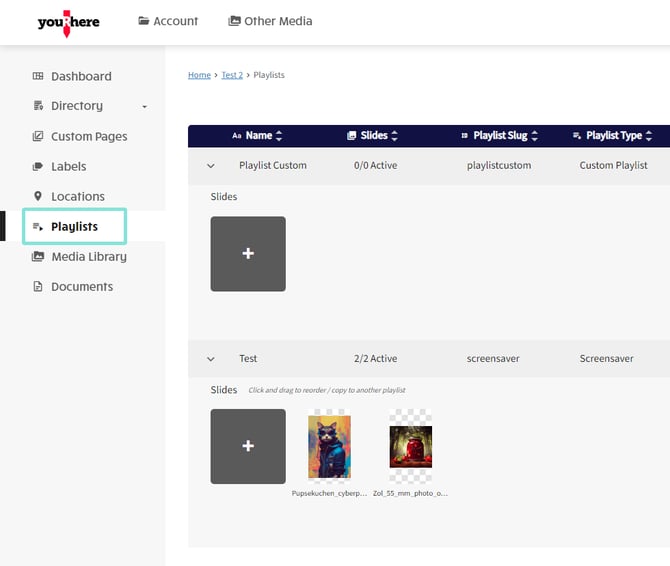The height and width of the screenshot is (566, 670).
Task: Click the you-here logo
Action: pyautogui.click(x=68, y=22)
